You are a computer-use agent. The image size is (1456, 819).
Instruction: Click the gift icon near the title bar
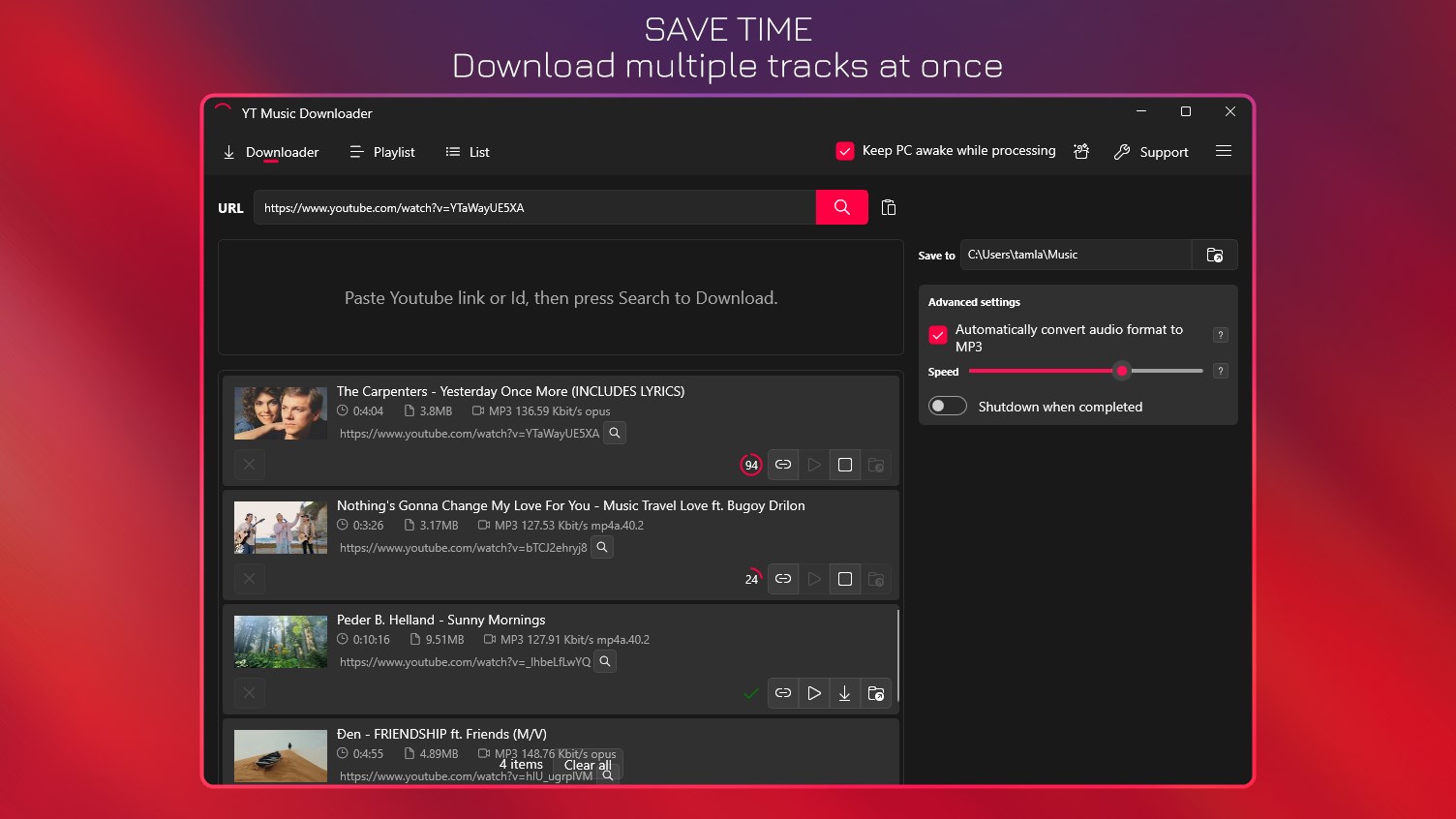tap(1081, 151)
